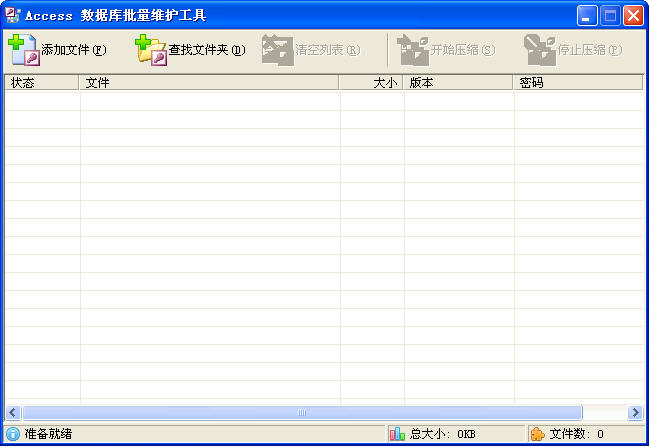This screenshot has width=649, height=446.
Task: Click the total size chart icon
Action: point(397,434)
